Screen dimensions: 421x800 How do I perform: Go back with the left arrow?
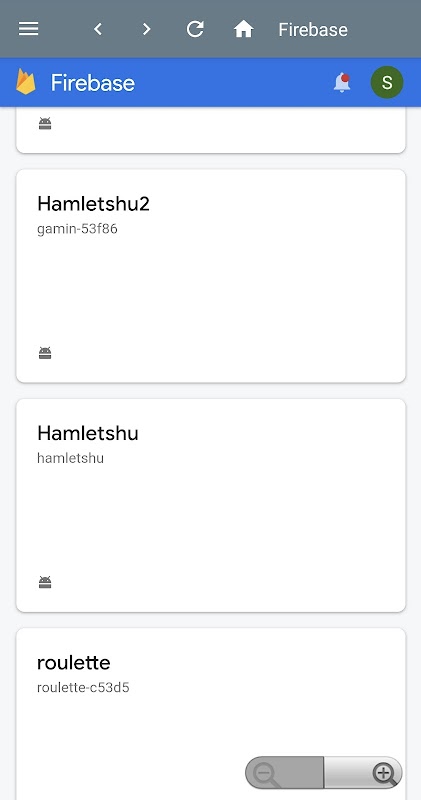98,29
